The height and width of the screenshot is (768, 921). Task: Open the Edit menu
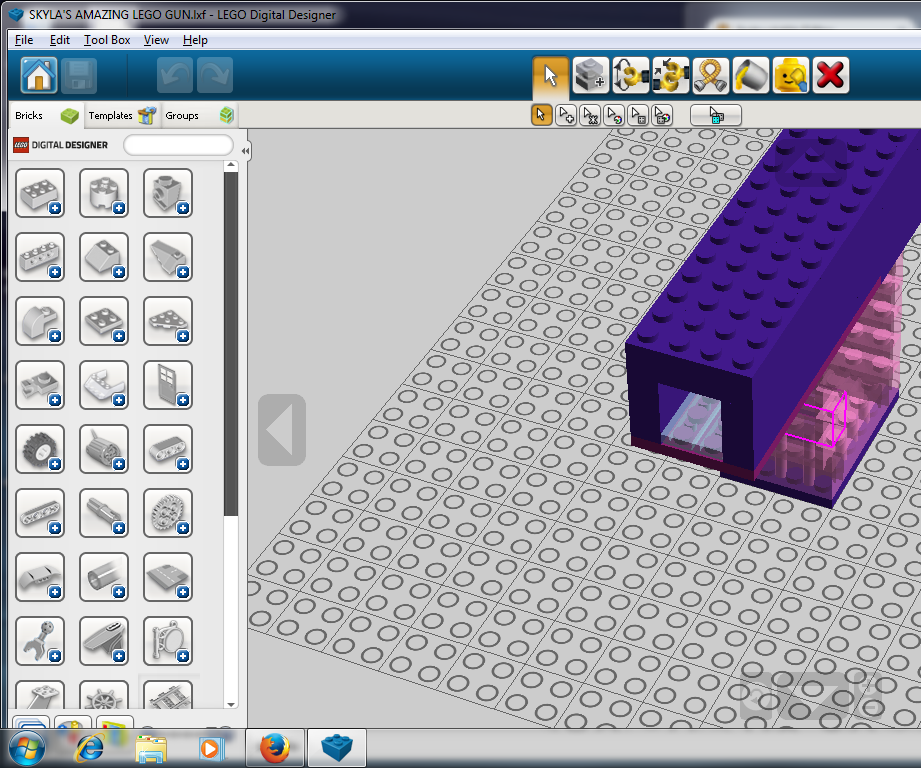coord(60,40)
